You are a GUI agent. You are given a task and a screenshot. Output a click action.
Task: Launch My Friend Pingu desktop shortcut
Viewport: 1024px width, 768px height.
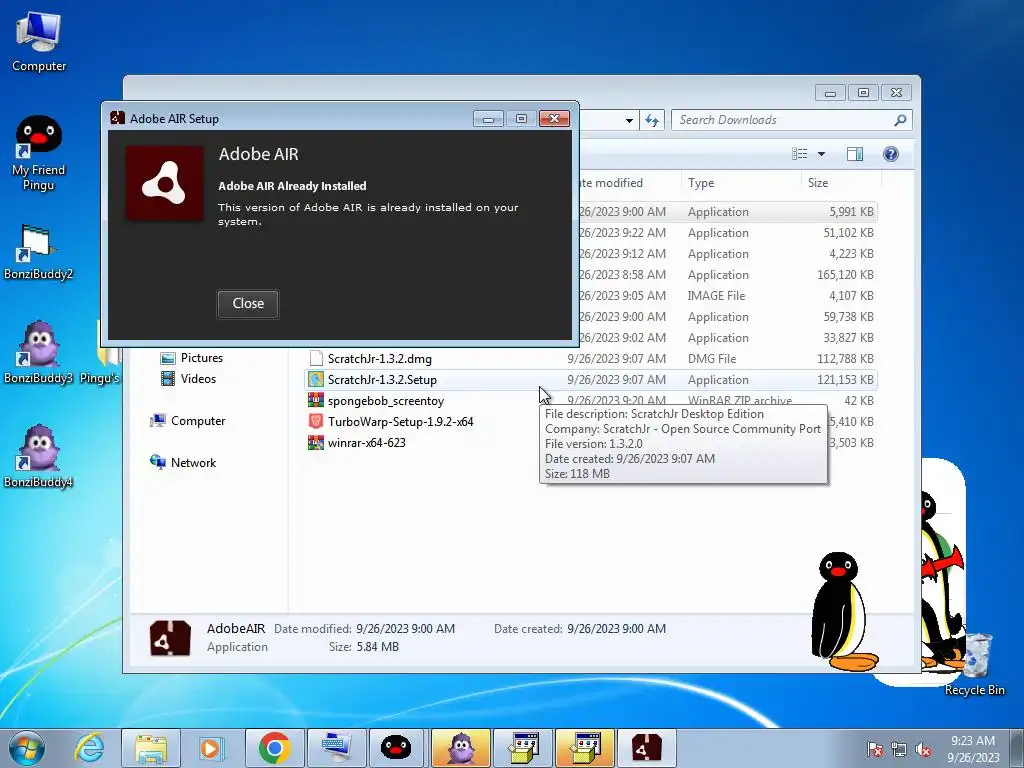pyautogui.click(x=39, y=153)
